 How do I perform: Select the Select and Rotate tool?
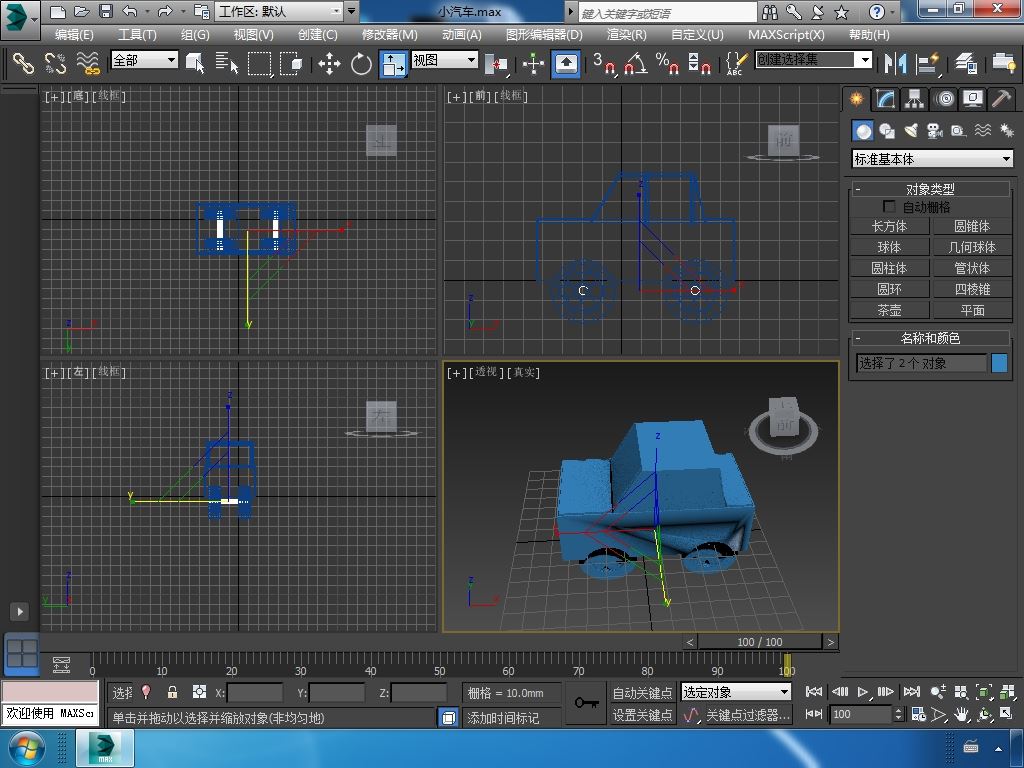pyautogui.click(x=361, y=64)
